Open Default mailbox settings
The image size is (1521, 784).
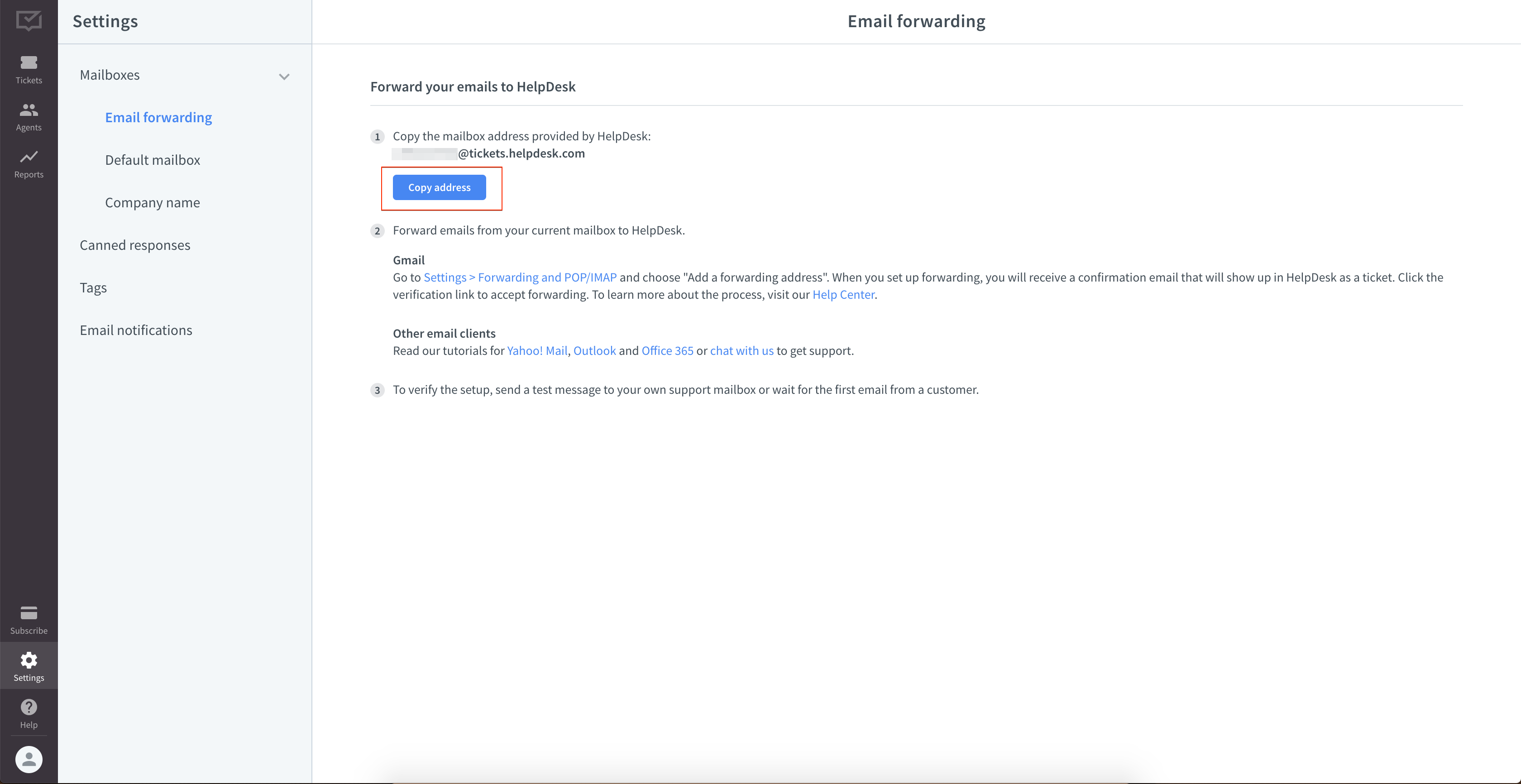[153, 160]
